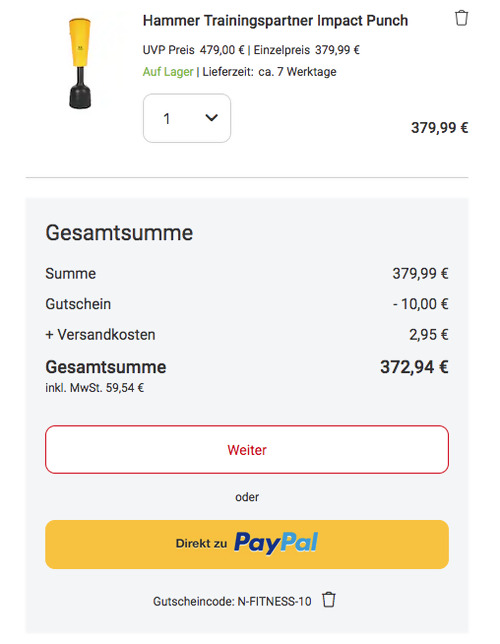Click the Weiter button
The width and height of the screenshot is (500, 644).
(x=247, y=449)
